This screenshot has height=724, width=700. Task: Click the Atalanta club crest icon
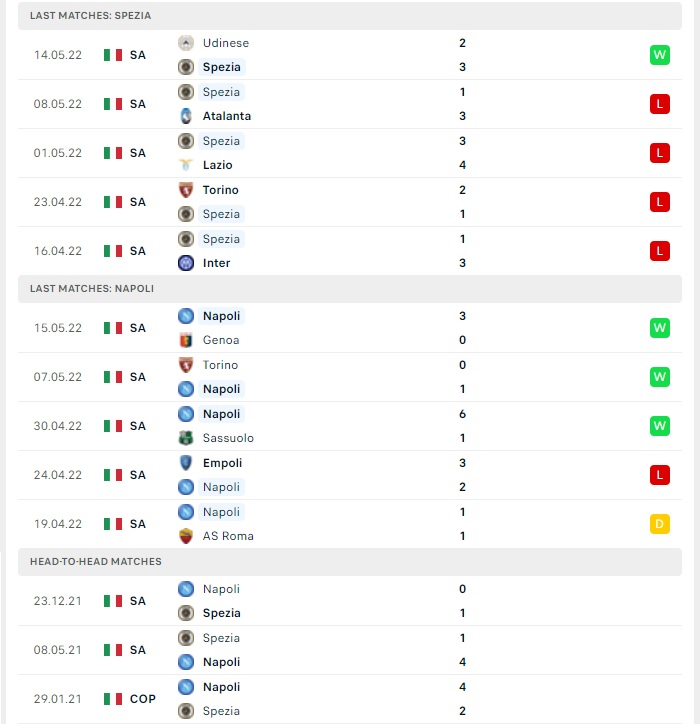coord(186,116)
